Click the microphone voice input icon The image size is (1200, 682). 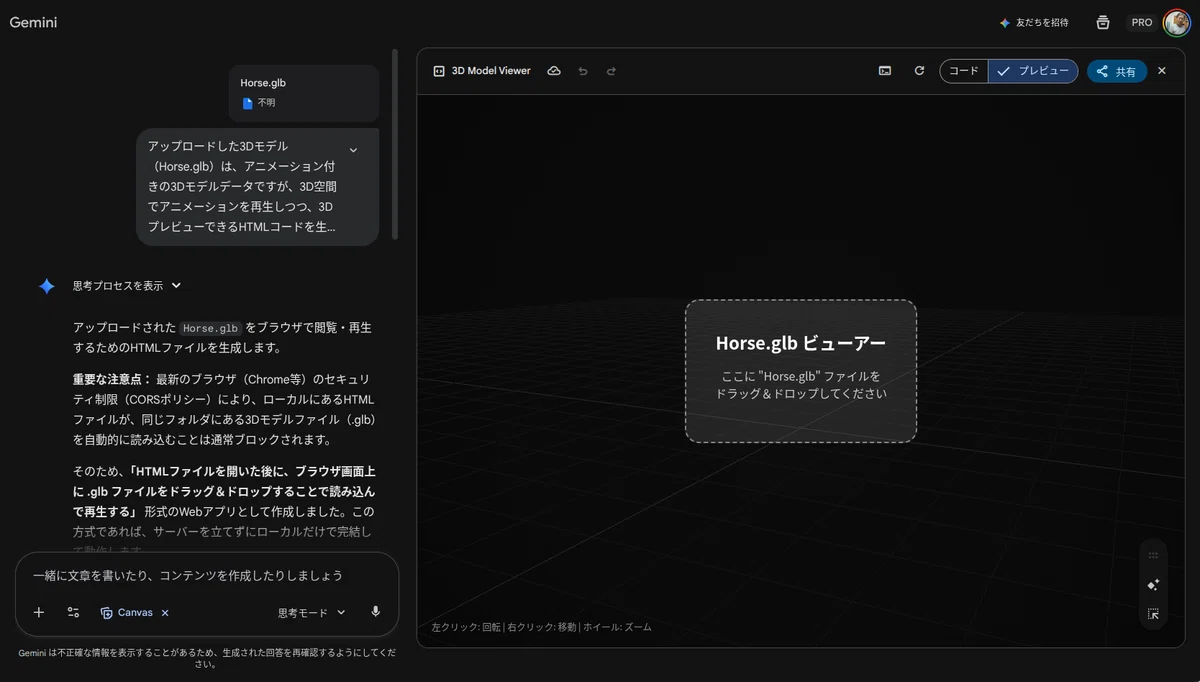click(x=375, y=611)
